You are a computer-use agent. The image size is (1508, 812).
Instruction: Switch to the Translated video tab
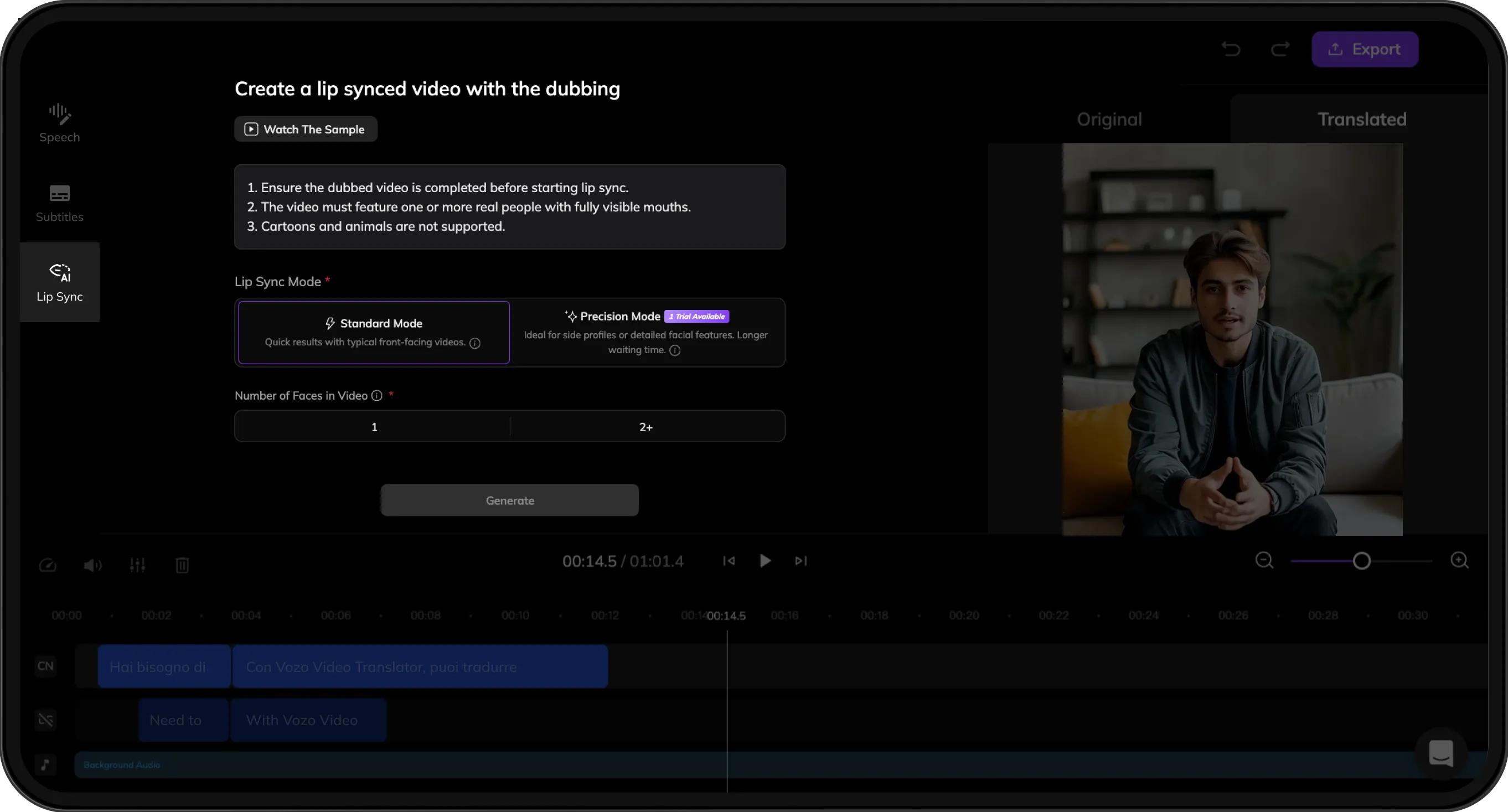coord(1362,120)
